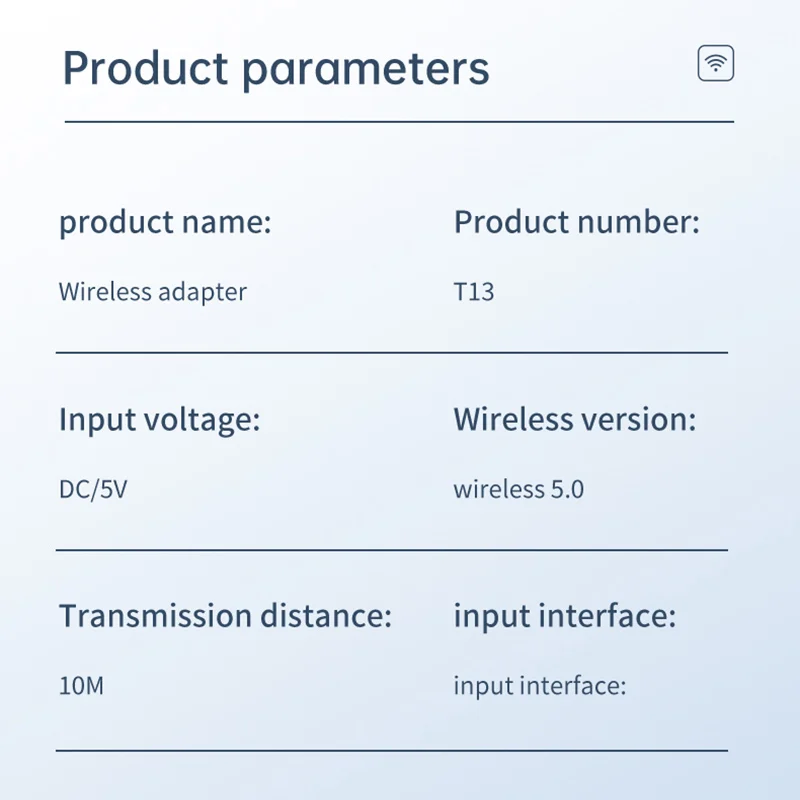Select the 'Input voltage:' label
The height and width of the screenshot is (800, 800).
click(159, 419)
